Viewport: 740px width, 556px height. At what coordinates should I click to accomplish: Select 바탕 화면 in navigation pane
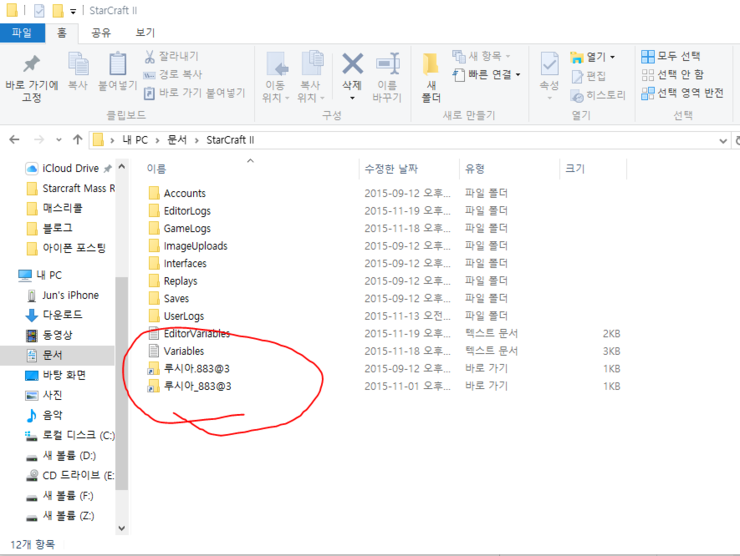(x=56, y=375)
